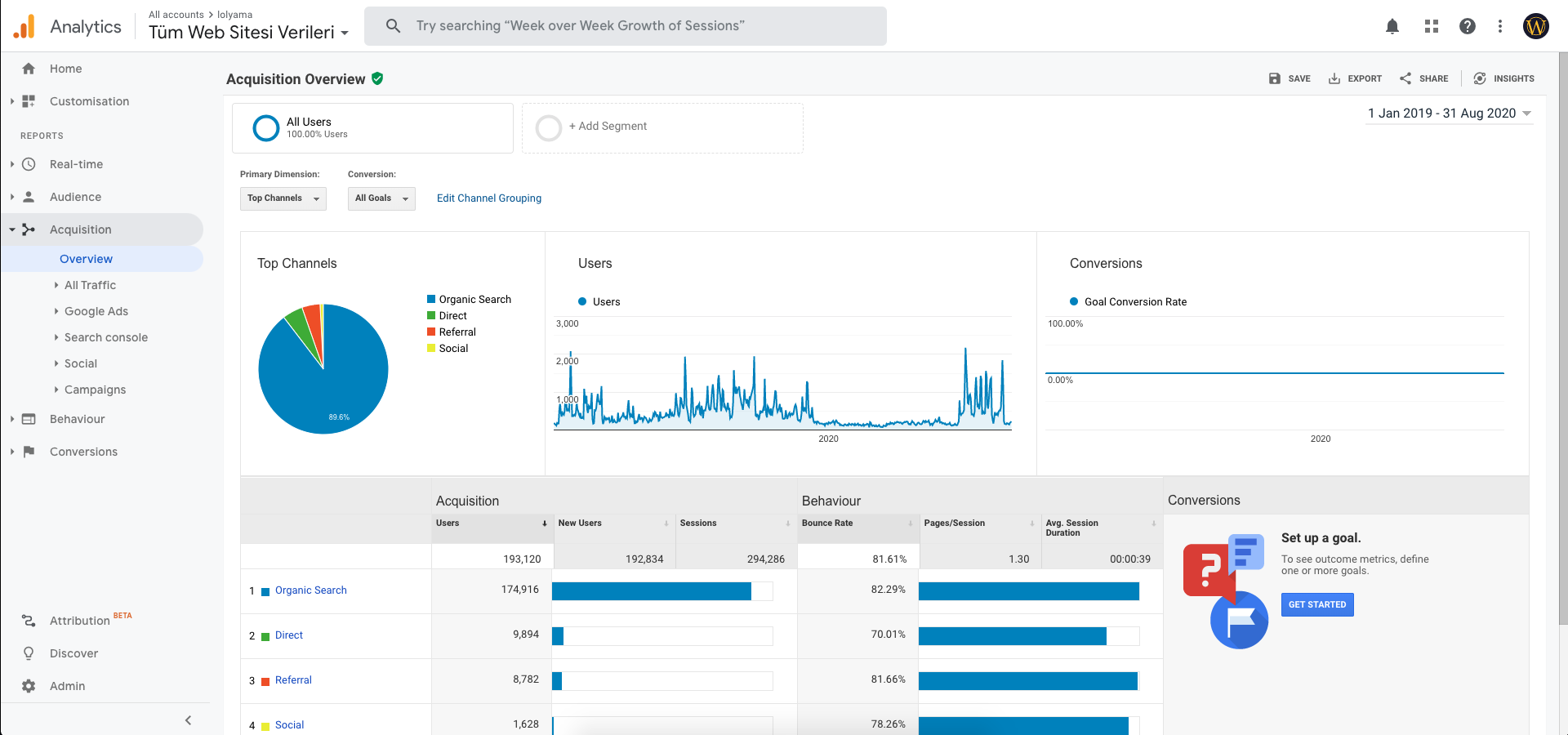
Task: Open the Google apps grid icon
Action: (1432, 26)
